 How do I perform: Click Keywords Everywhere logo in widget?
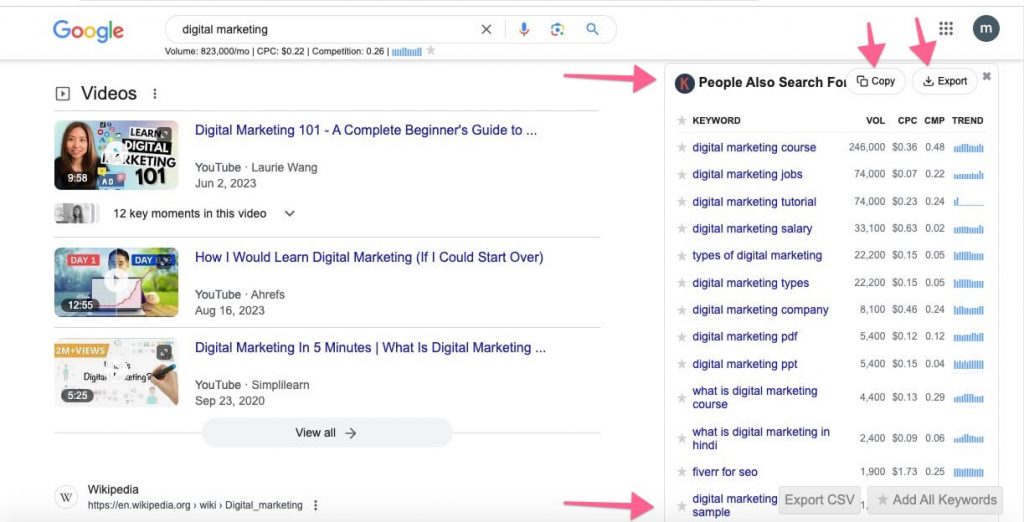[684, 83]
